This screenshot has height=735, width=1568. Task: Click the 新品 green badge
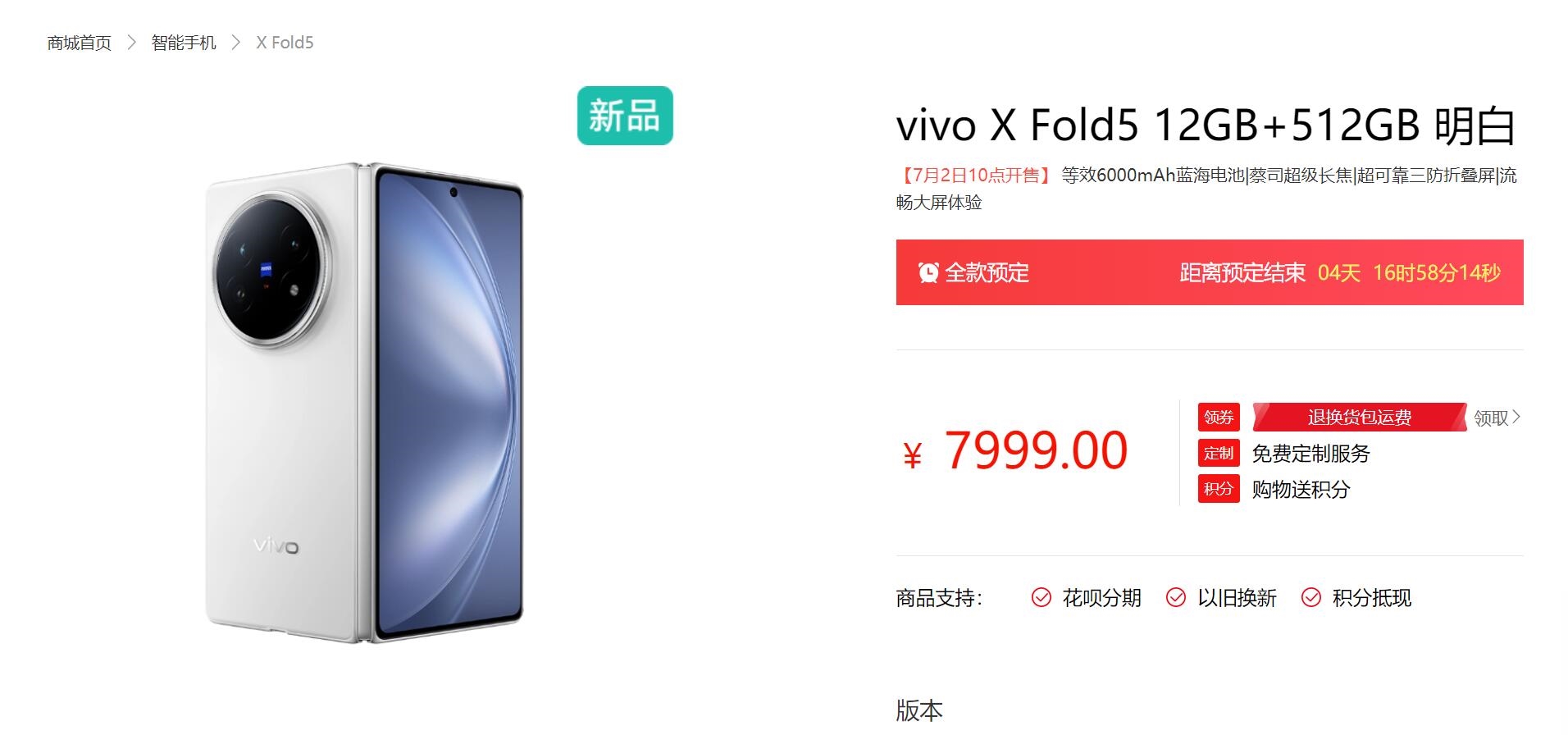click(625, 116)
